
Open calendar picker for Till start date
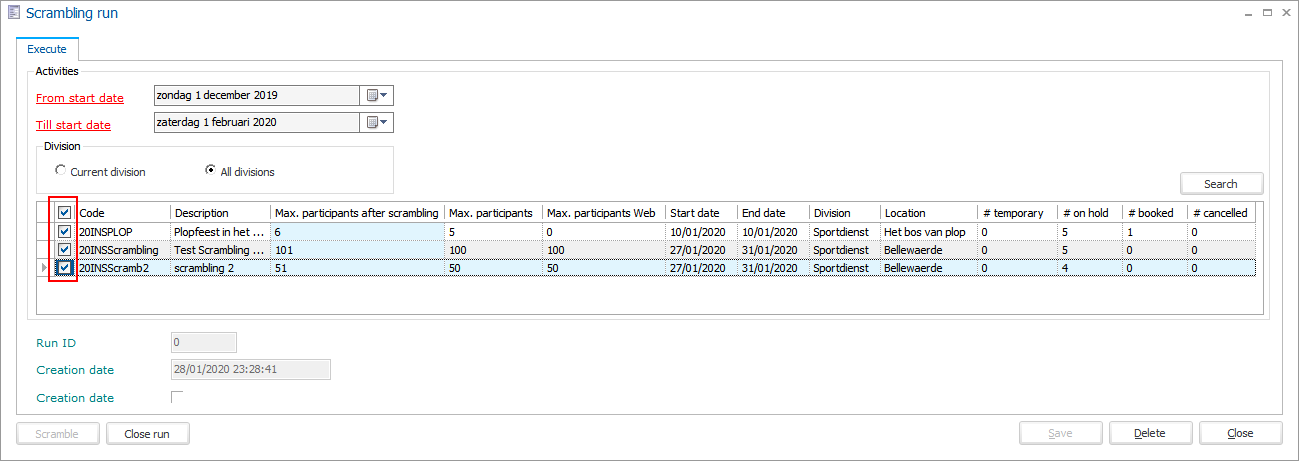pyautogui.click(x=376, y=123)
